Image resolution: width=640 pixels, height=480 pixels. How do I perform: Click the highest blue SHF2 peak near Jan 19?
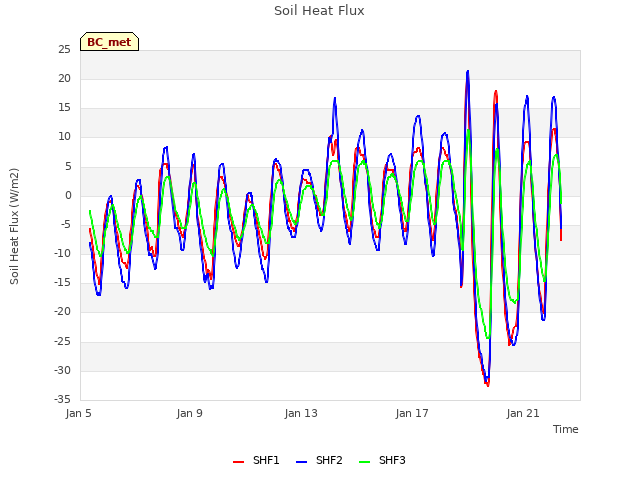[468, 71]
